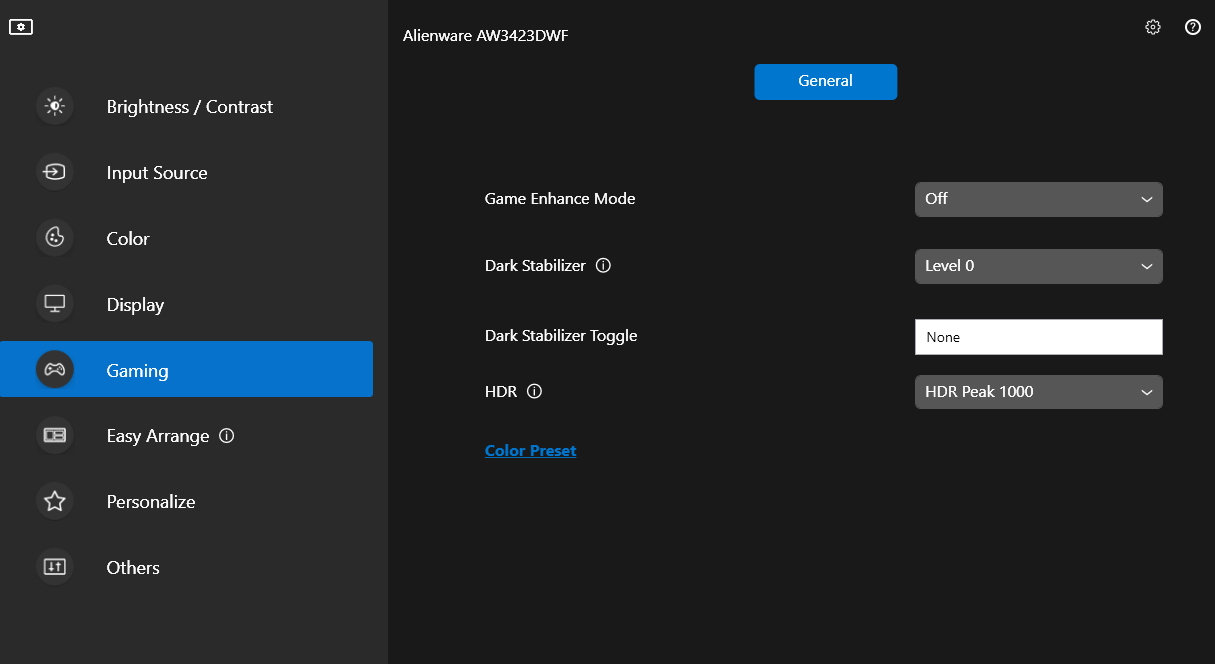Viewport: 1215px width, 664px height.
Task: Switch to the Display section
Action: (x=186, y=304)
